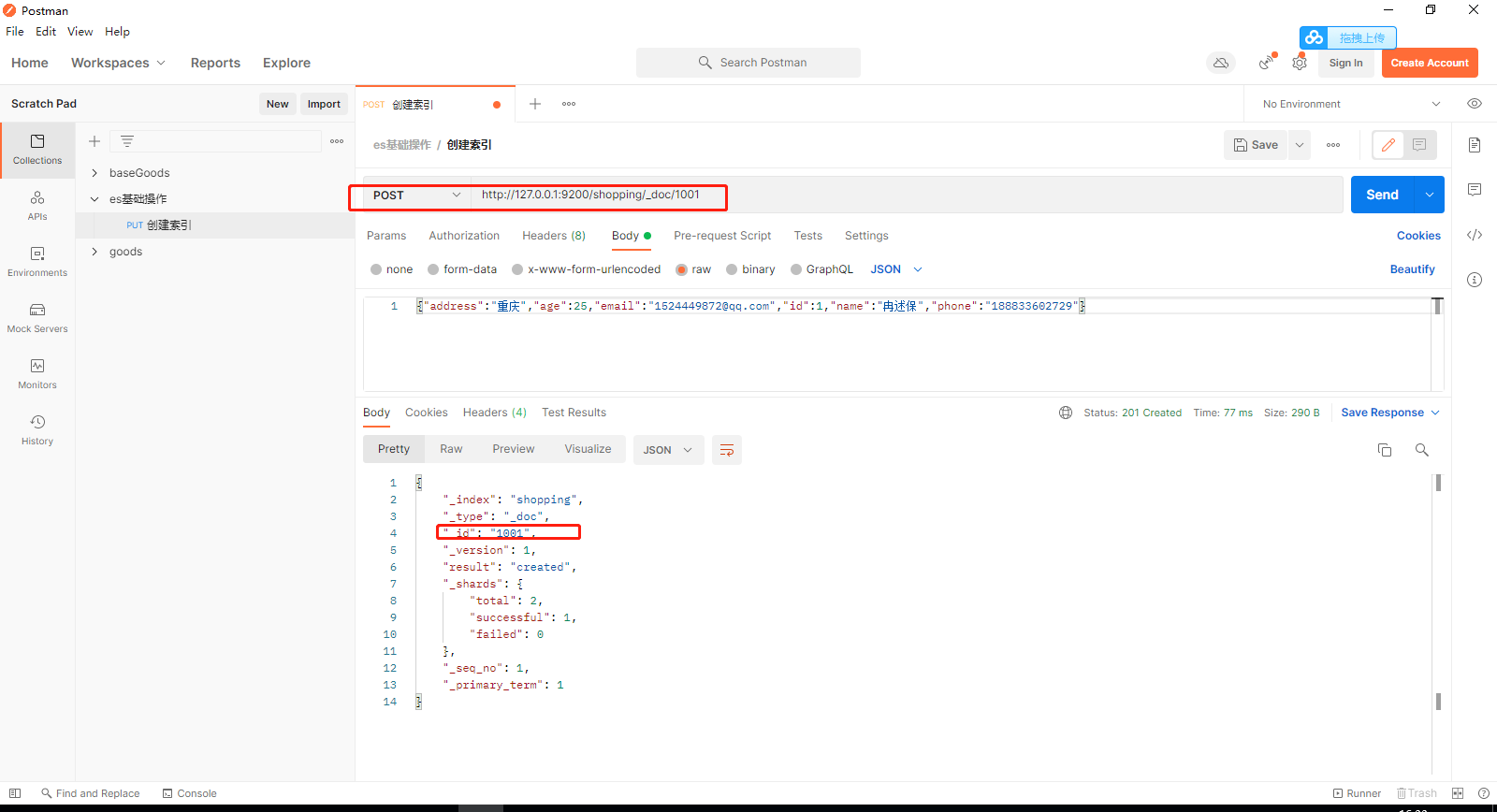Open the documentation icon in right sidebar
The image size is (1497, 812).
click(1475, 145)
